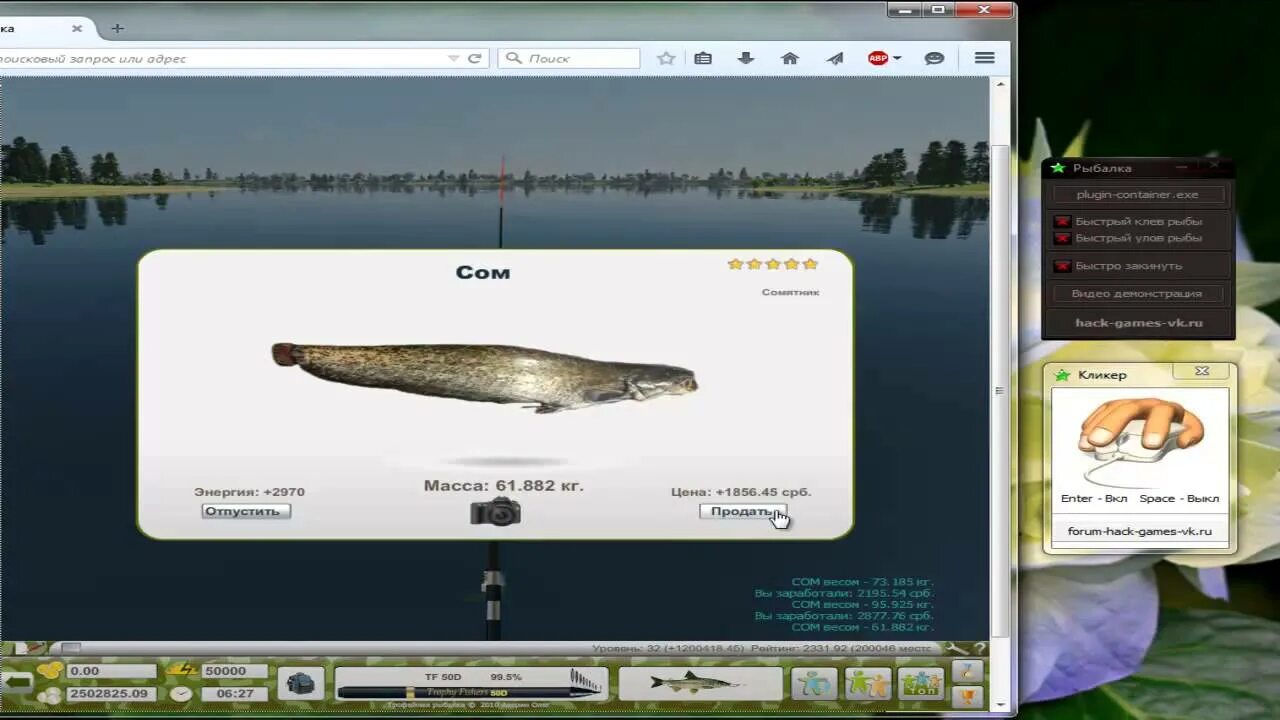Toggle Быстрый улов рыбы checkbox
Image resolution: width=1280 pixels, height=720 pixels.
point(1063,238)
